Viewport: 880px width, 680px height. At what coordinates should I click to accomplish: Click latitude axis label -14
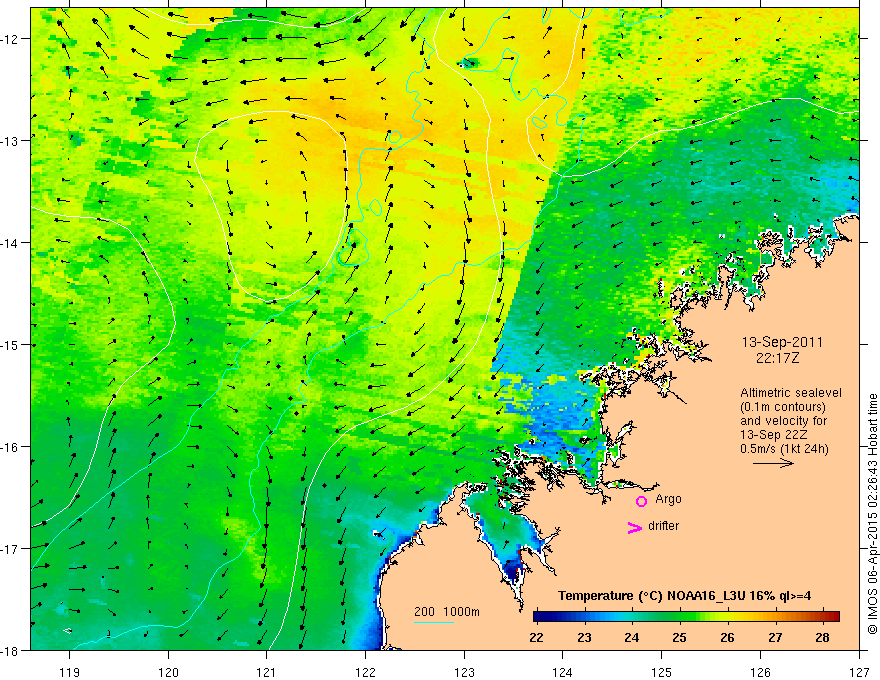coord(10,243)
